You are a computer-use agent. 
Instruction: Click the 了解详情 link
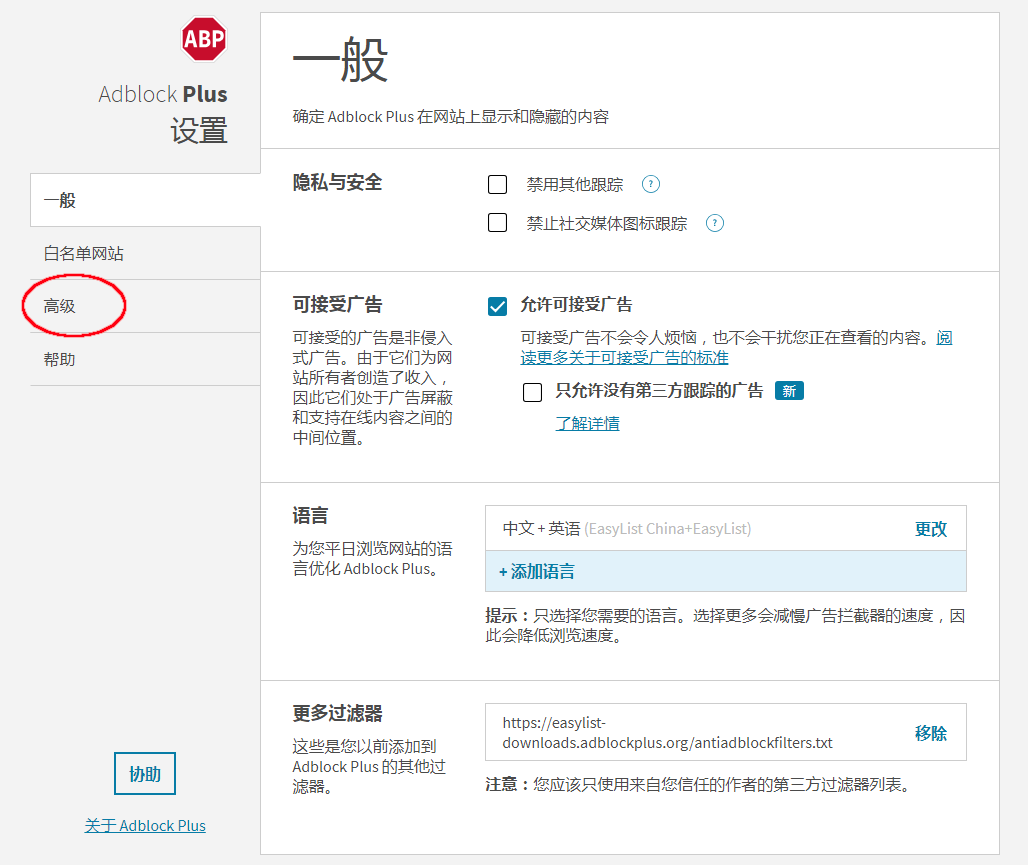tap(587, 424)
